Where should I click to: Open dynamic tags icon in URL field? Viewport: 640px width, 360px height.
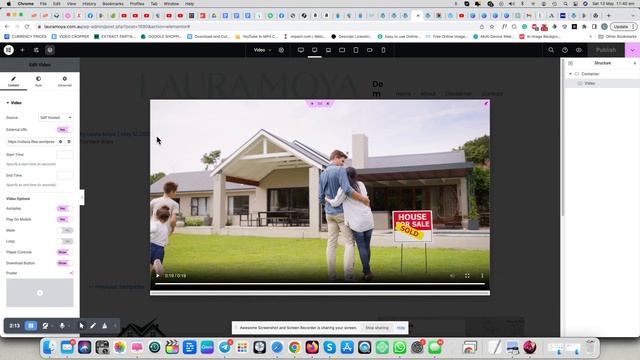[61, 142]
